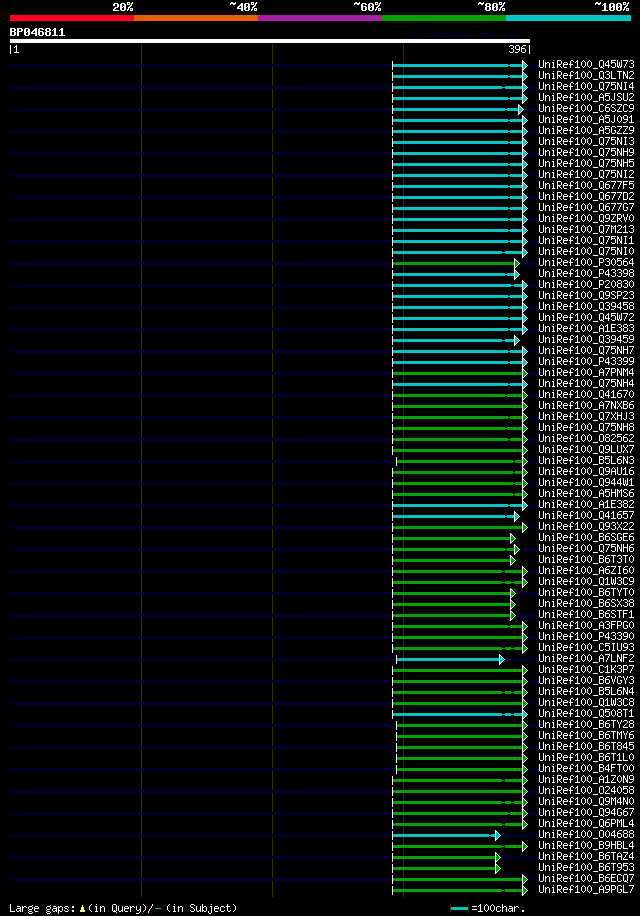Select label UniRef100_Q508T1
The height and width of the screenshot is (916, 640).
[x=586, y=714]
